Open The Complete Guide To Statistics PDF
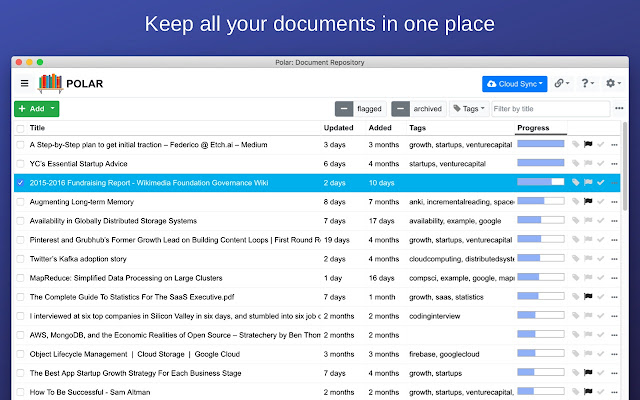The height and width of the screenshot is (400, 640). coord(132,297)
